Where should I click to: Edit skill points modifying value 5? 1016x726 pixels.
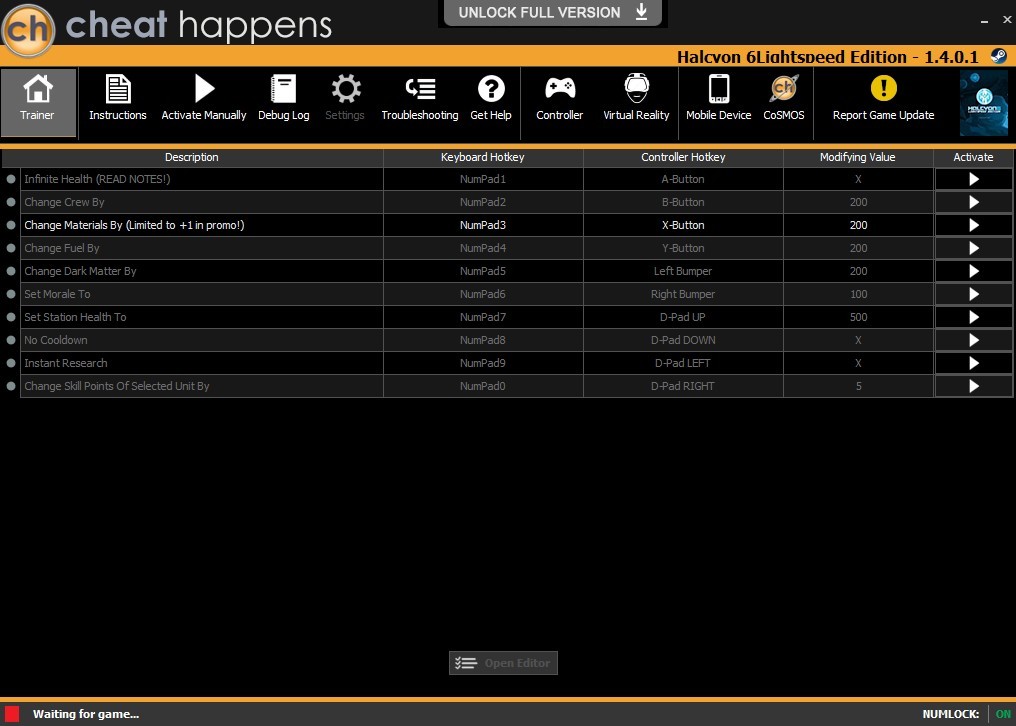tap(859, 386)
